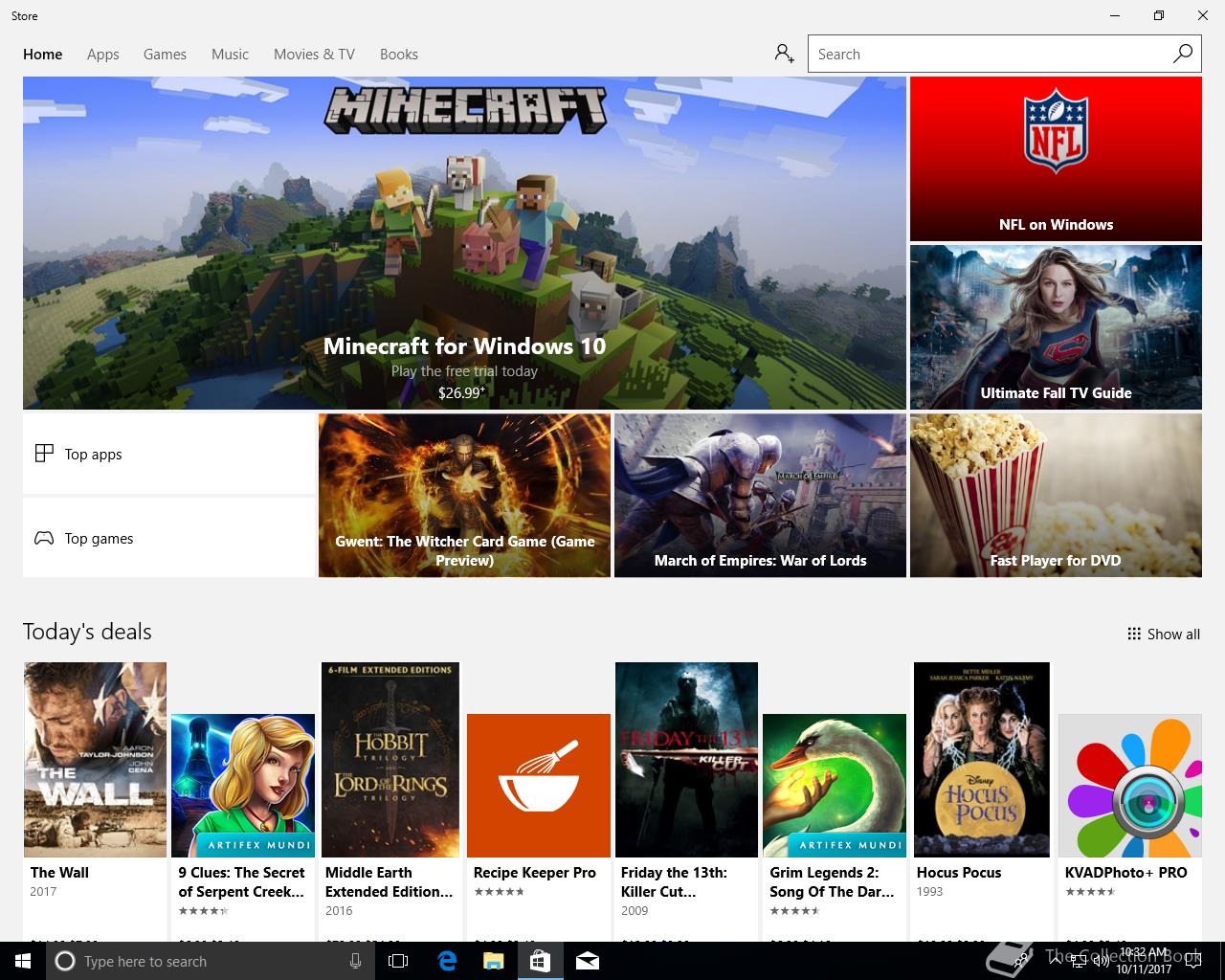Switch to the Books tab
1225x980 pixels.
(399, 55)
